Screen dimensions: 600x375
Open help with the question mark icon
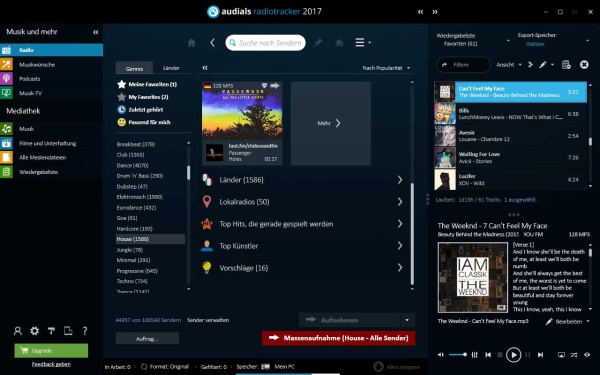(85, 331)
